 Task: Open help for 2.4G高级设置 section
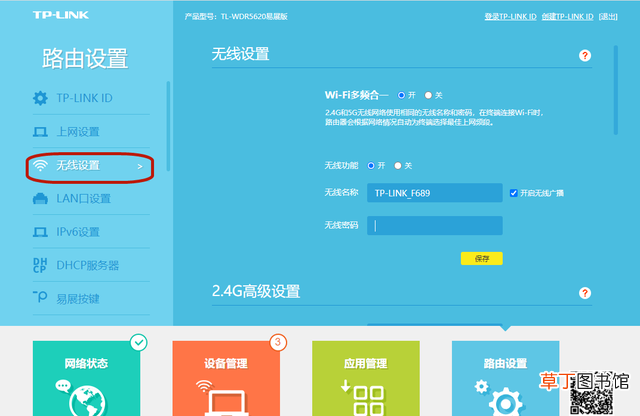click(x=584, y=293)
